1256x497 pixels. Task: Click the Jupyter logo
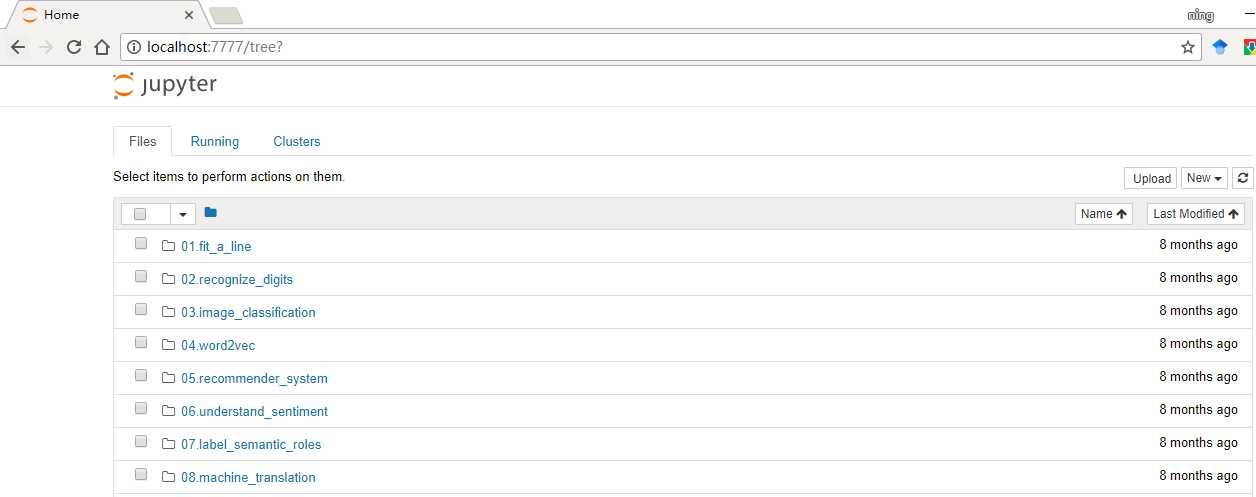[x=165, y=85]
